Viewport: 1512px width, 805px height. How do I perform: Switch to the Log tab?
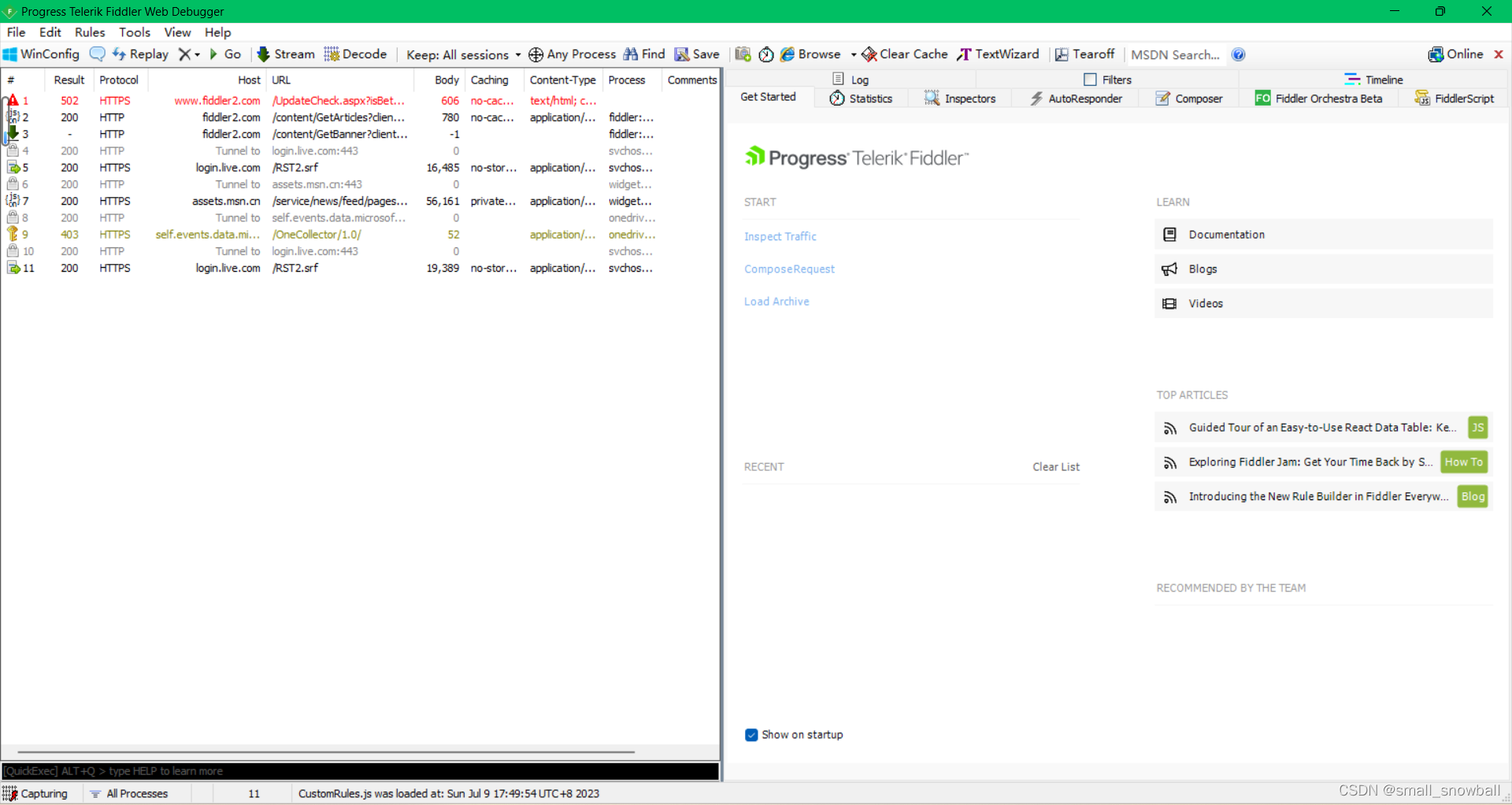(x=850, y=80)
